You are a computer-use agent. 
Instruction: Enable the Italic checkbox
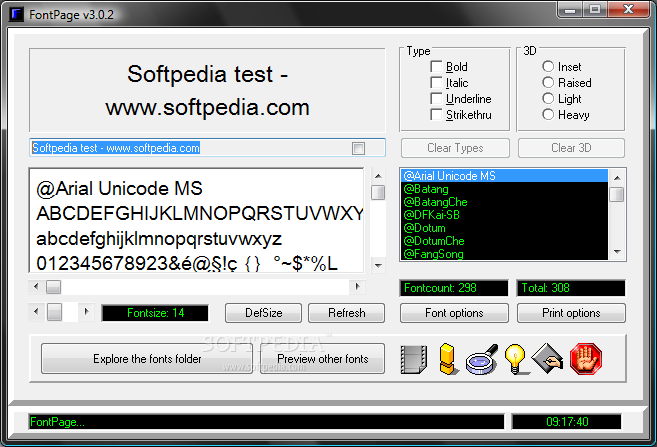tap(436, 83)
